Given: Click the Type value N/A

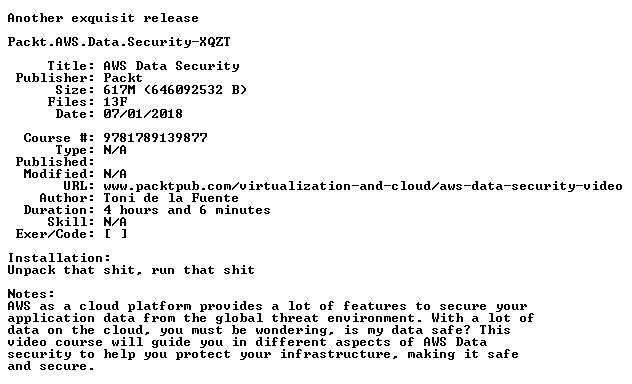Looking at the screenshot, I should point(115,150).
